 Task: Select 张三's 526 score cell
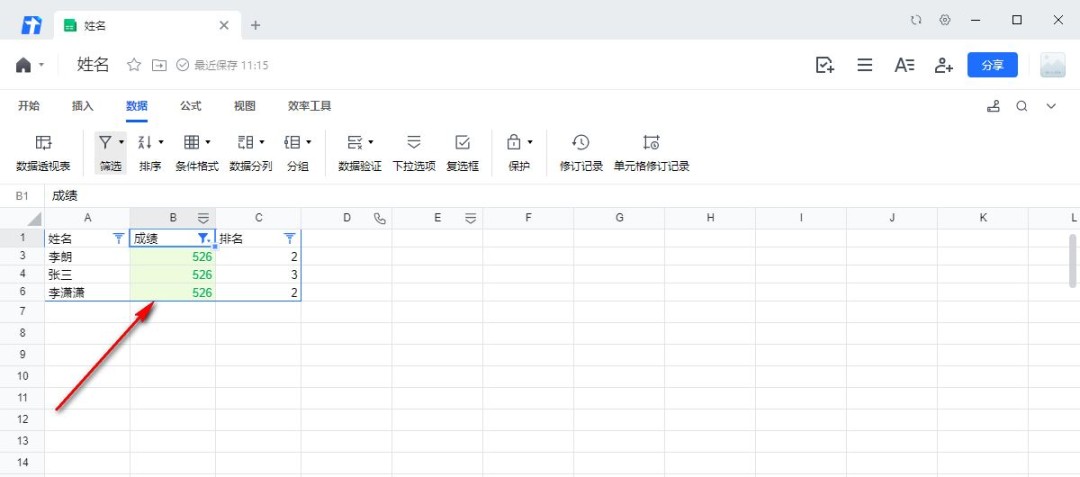(173, 274)
